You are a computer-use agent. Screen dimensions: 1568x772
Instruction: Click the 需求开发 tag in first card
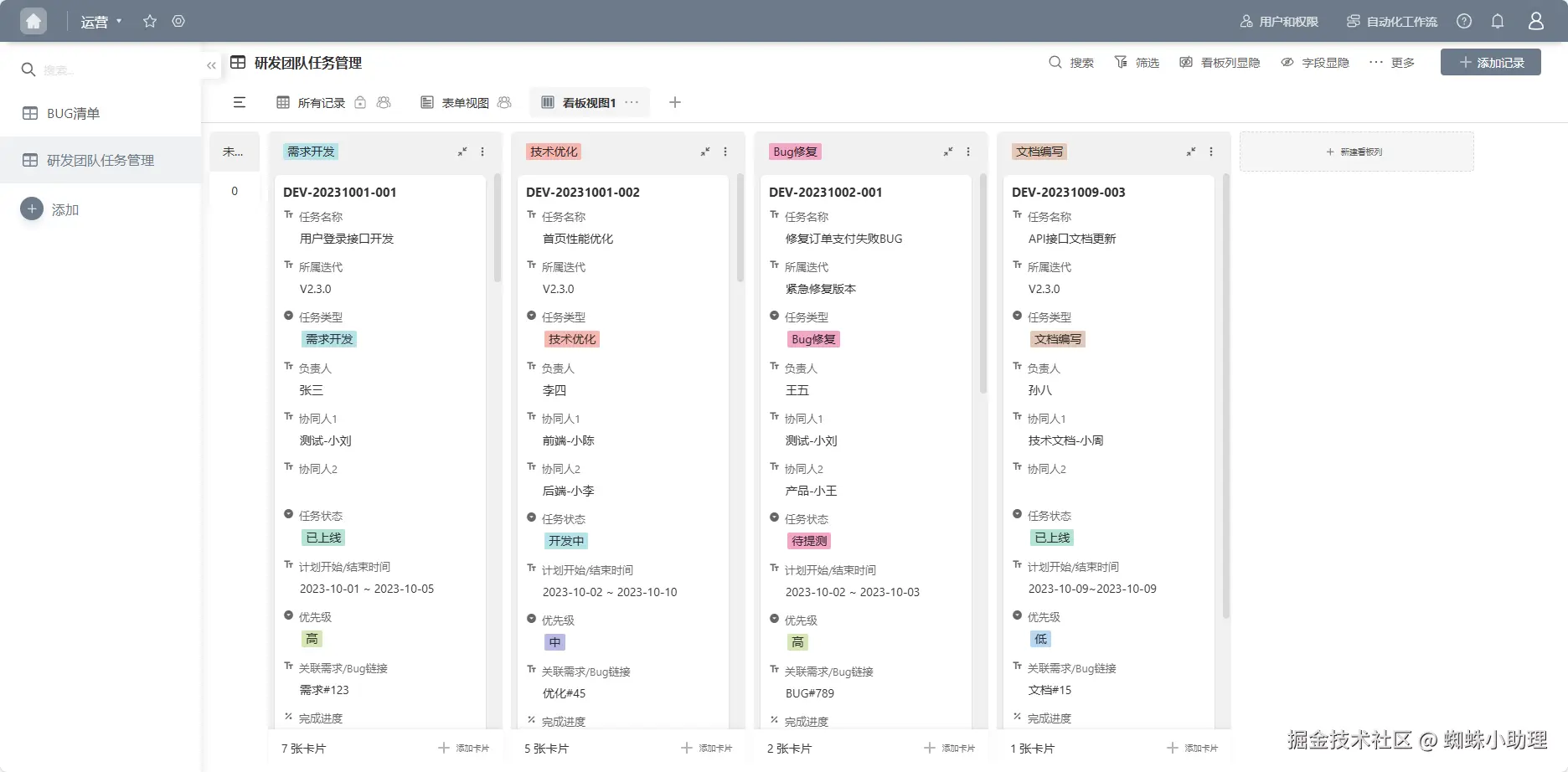[329, 339]
